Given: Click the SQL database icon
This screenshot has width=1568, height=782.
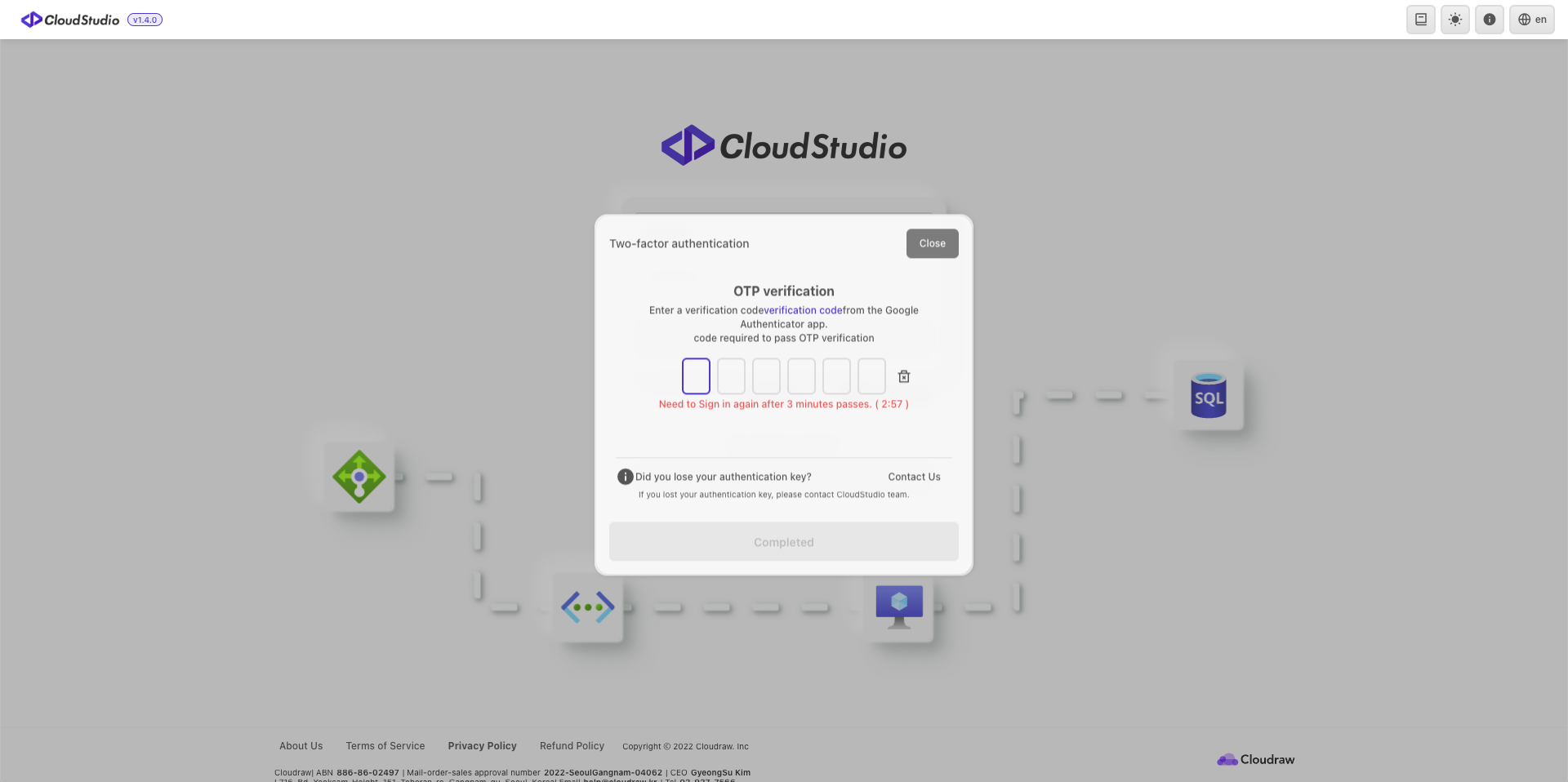Looking at the screenshot, I should pos(1209,396).
